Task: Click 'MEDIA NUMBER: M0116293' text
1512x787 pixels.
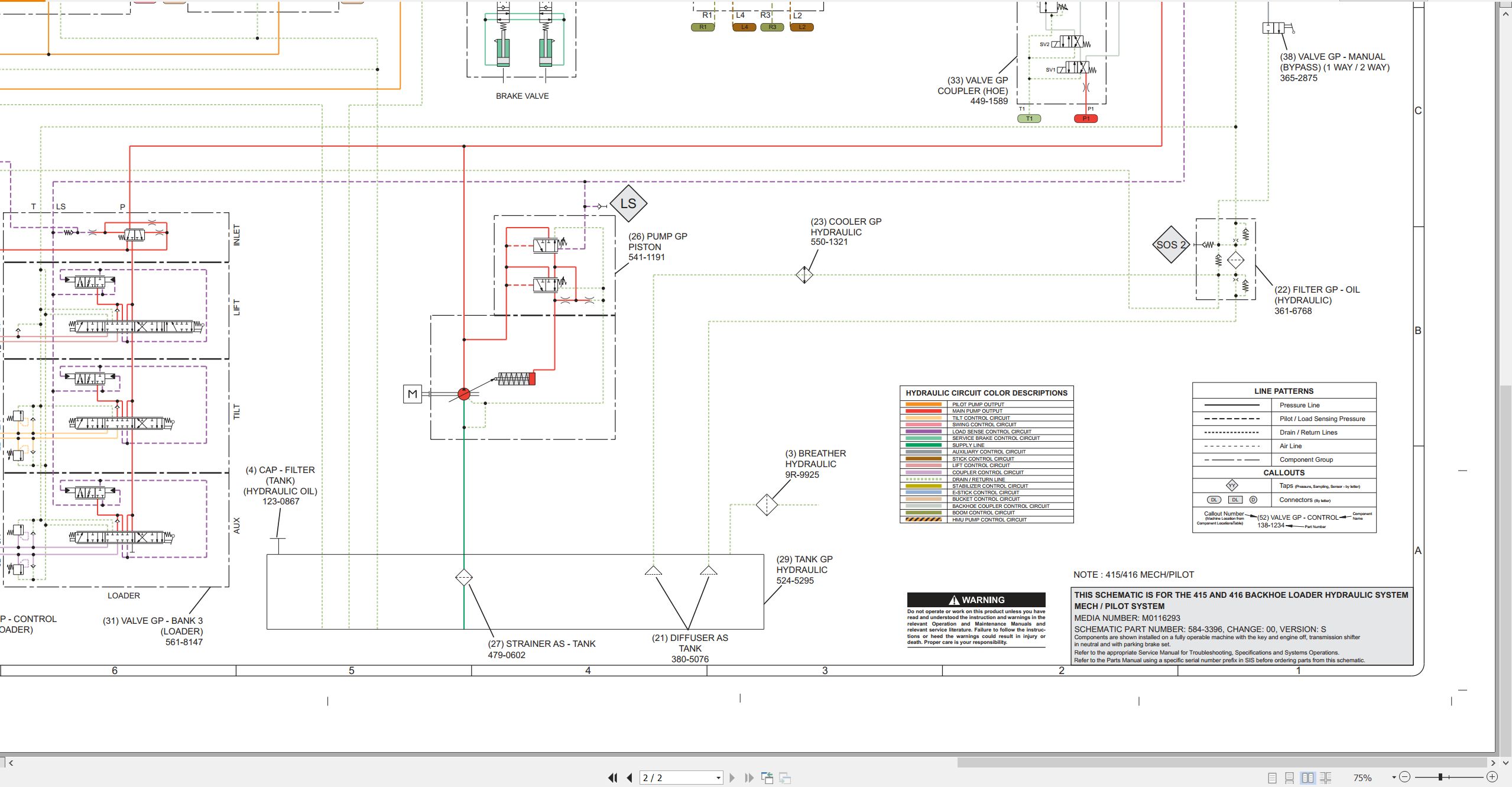Action: [x=1127, y=618]
